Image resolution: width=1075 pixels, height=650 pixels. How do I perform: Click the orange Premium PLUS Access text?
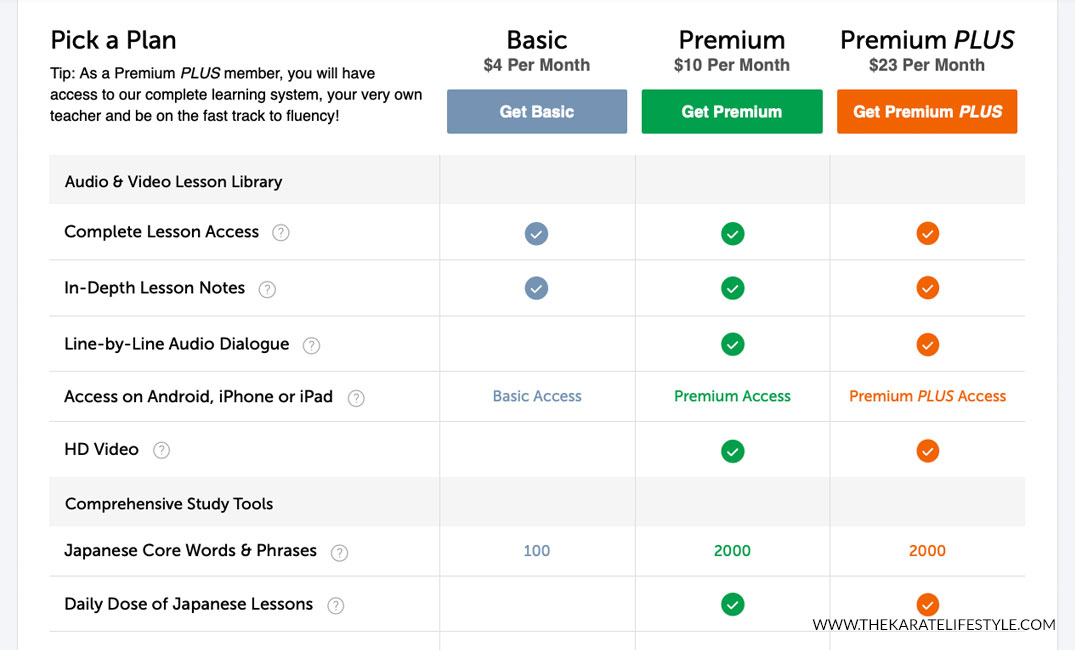[x=927, y=396]
